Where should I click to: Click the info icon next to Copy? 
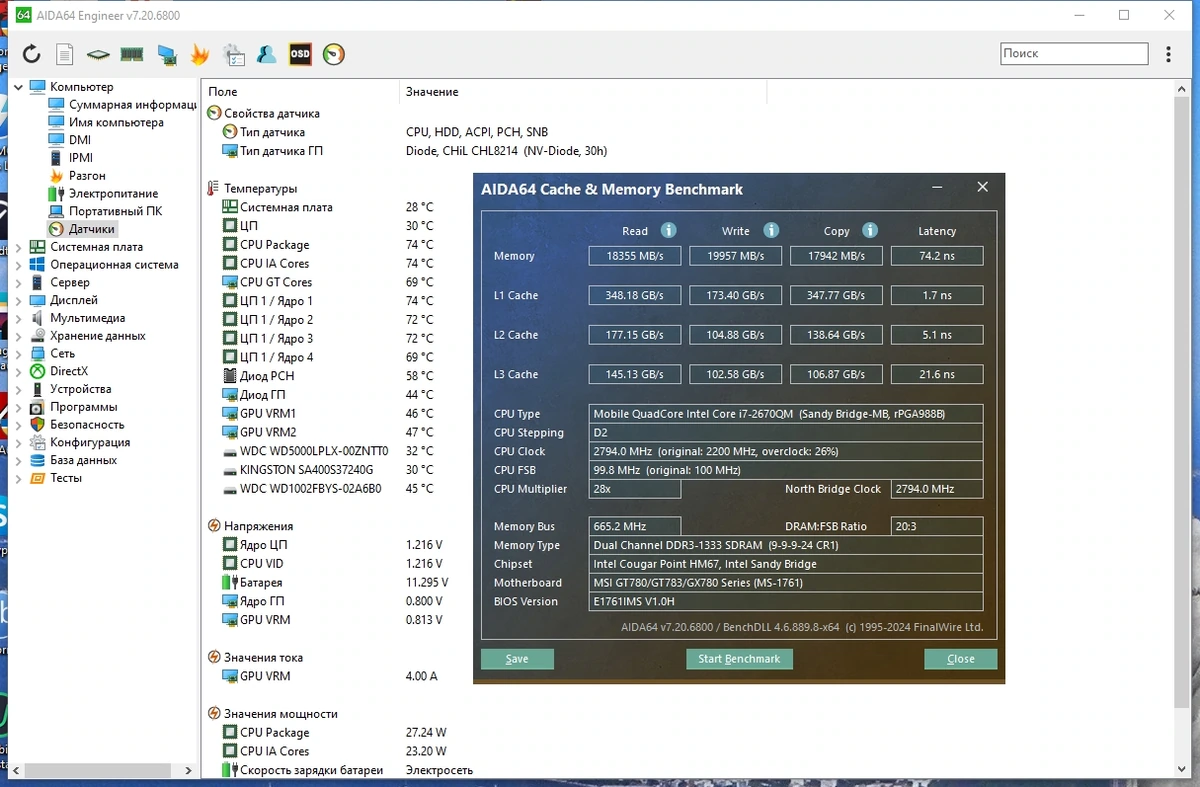pos(870,230)
